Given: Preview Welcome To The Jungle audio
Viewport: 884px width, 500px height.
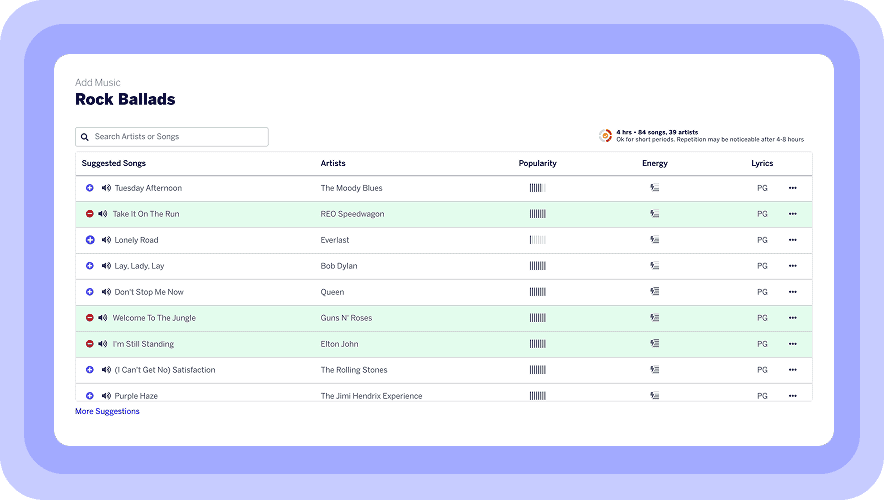Looking at the screenshot, I should 103,317.
